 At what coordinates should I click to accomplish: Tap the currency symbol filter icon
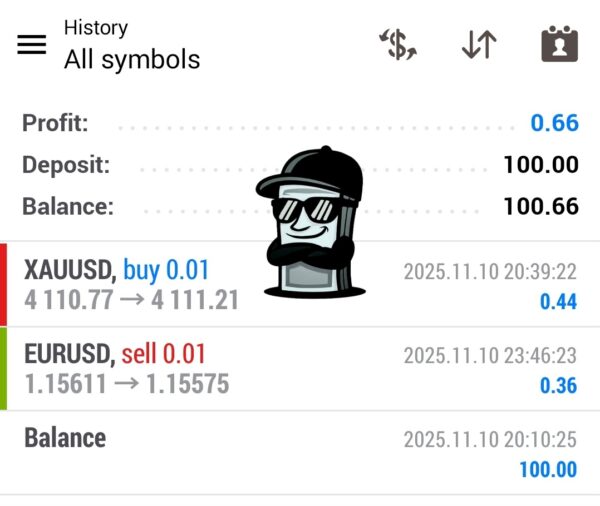click(x=398, y=45)
